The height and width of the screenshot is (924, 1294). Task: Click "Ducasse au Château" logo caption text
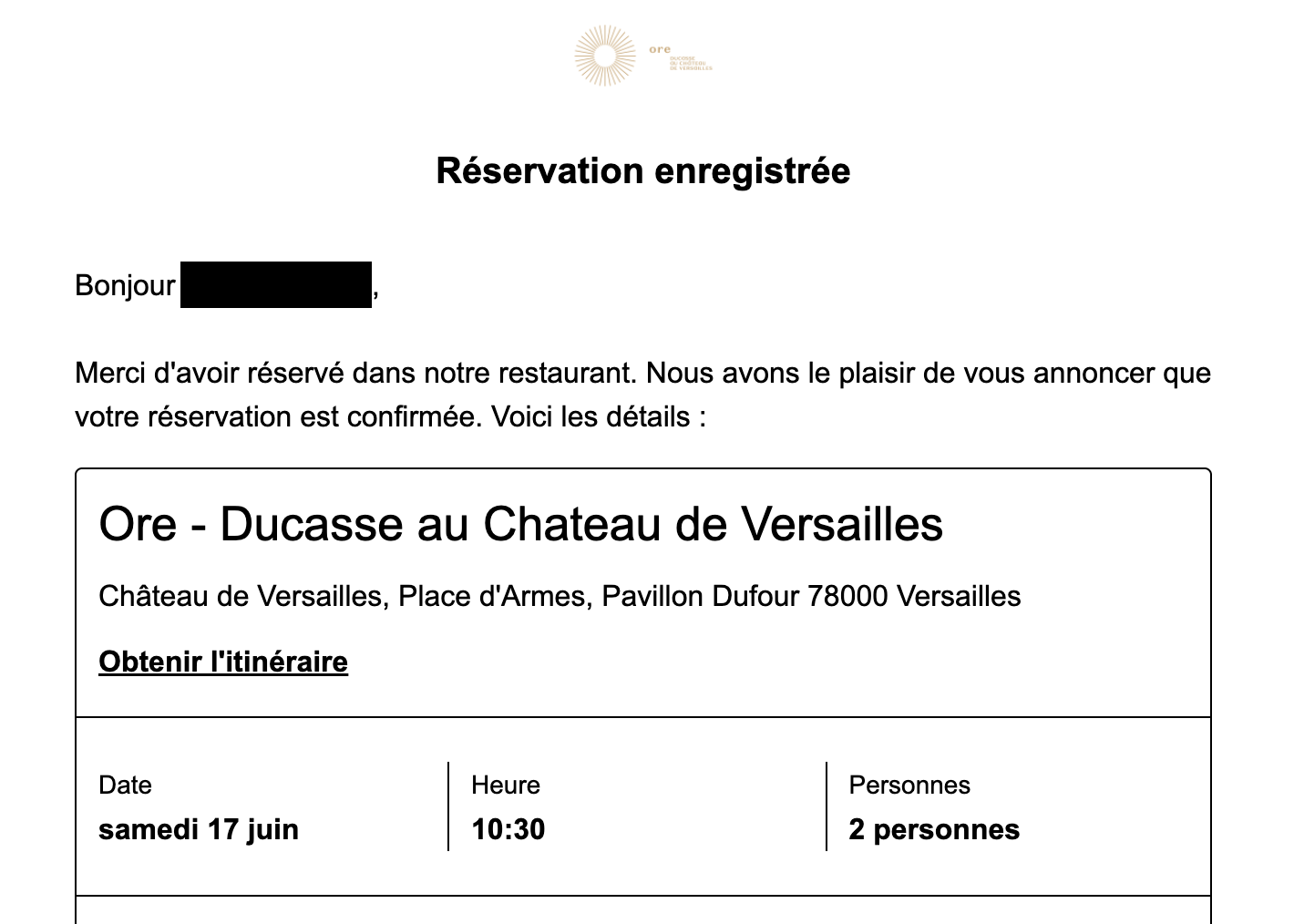click(690, 62)
